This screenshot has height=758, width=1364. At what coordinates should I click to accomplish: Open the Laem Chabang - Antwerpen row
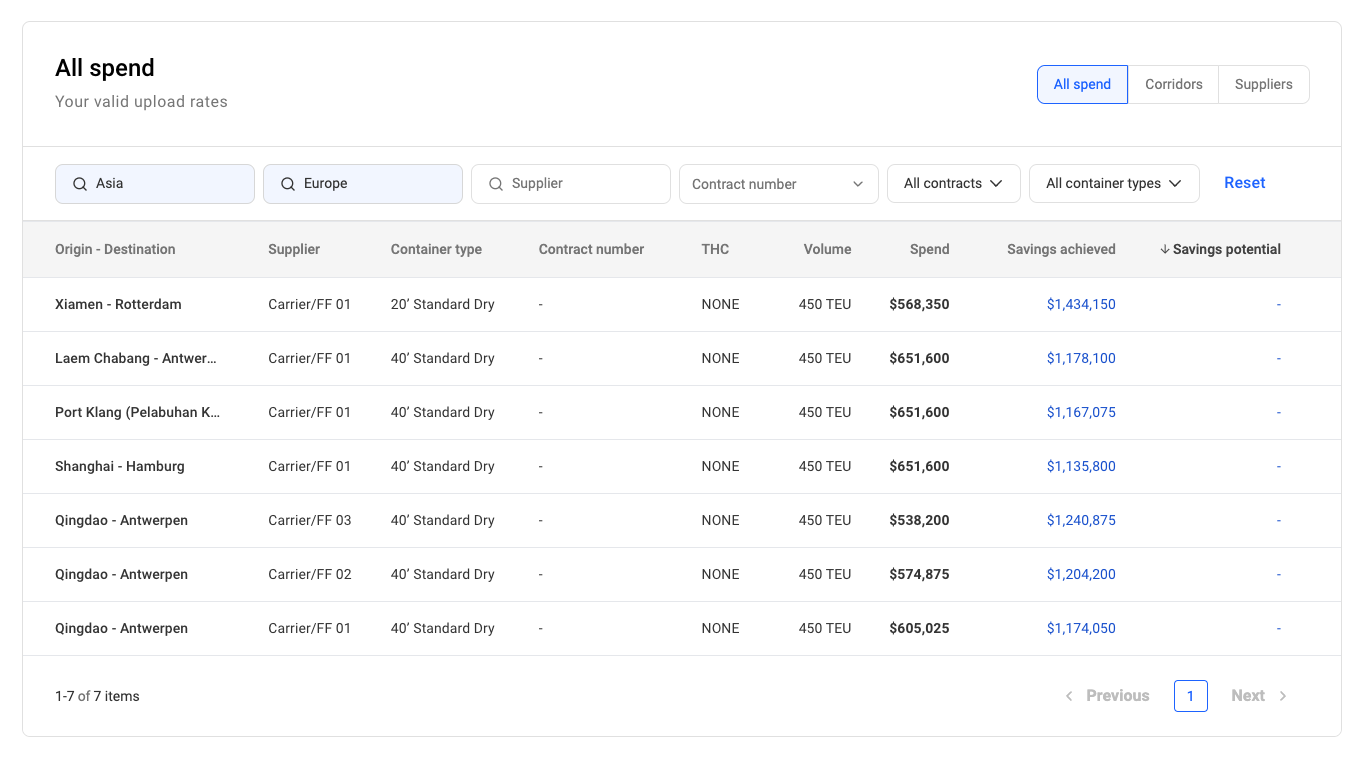coord(682,358)
